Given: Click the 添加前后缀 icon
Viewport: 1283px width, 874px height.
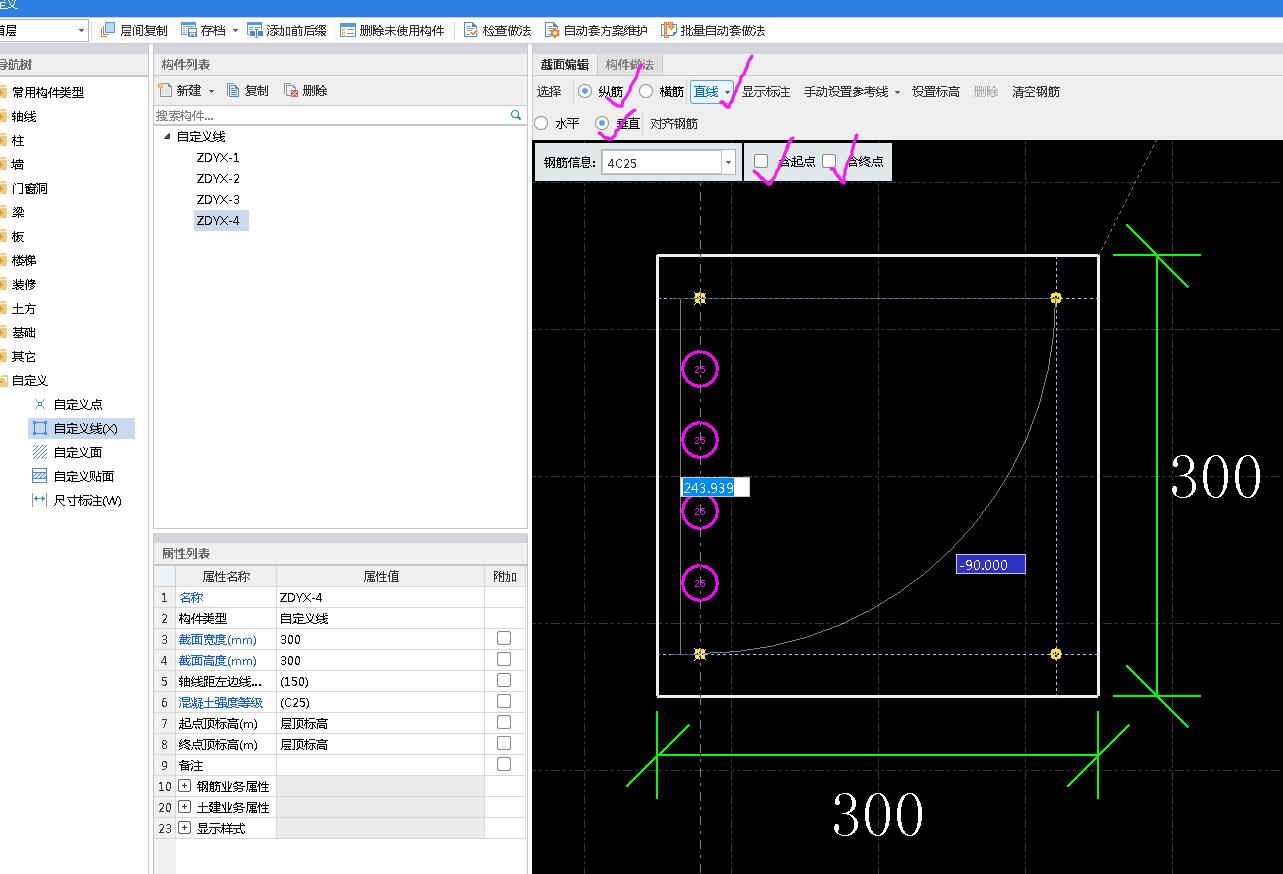Looking at the screenshot, I should pyautogui.click(x=255, y=30).
